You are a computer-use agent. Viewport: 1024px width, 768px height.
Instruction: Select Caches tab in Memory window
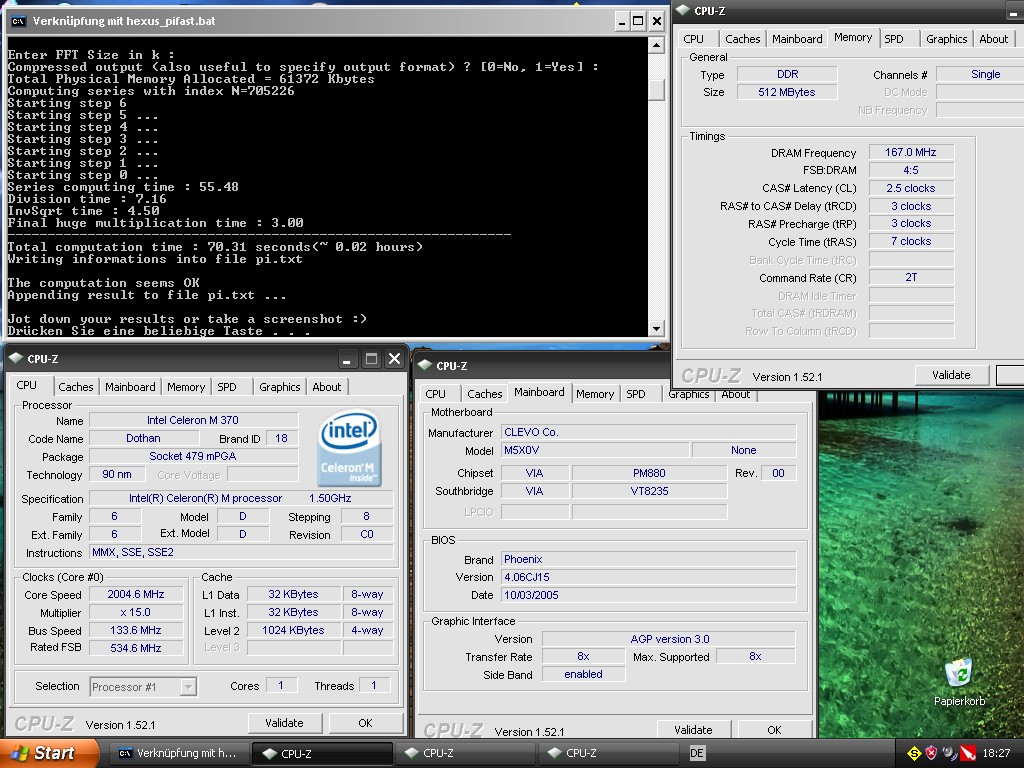[x=743, y=39]
